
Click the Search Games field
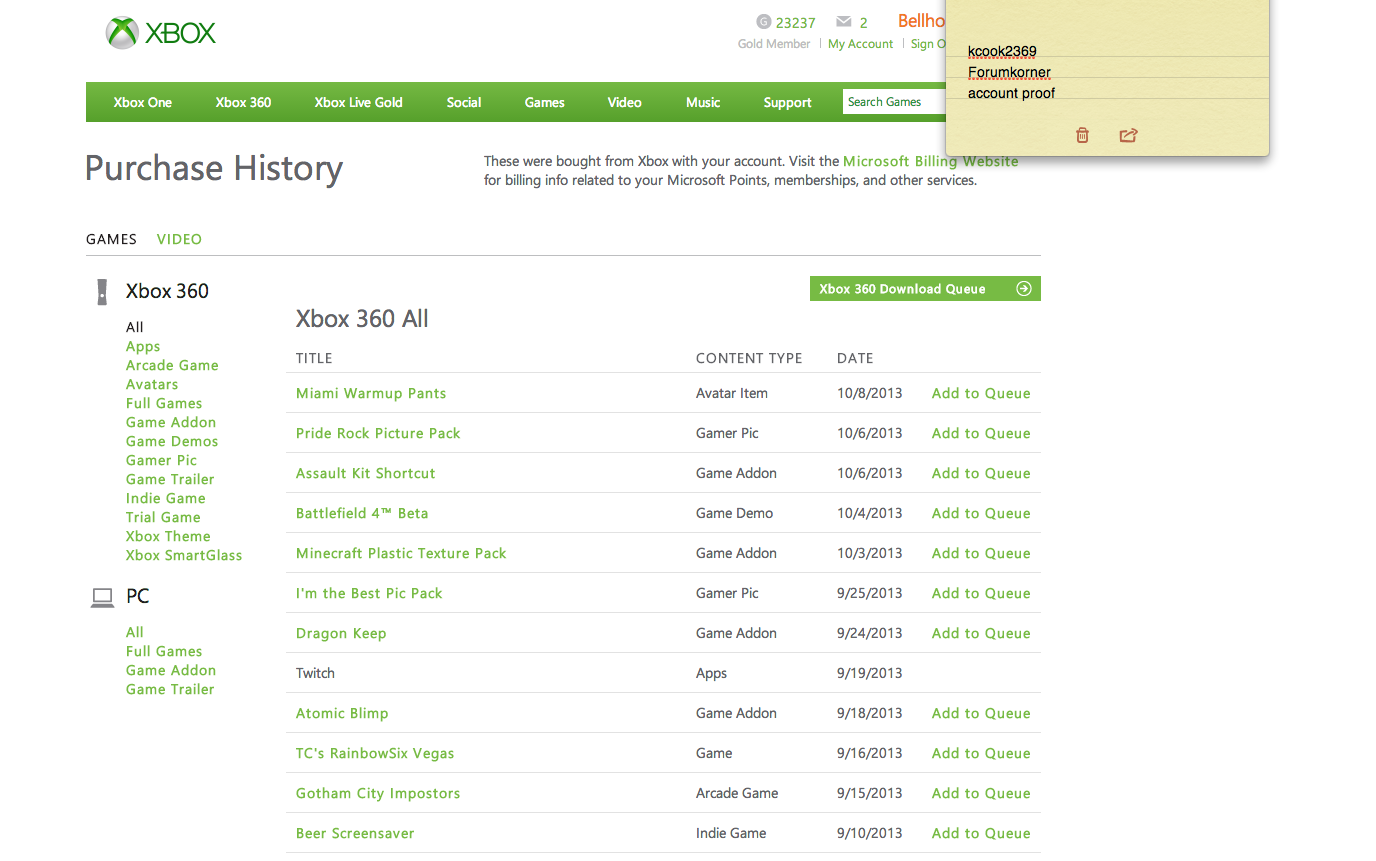[x=894, y=101]
